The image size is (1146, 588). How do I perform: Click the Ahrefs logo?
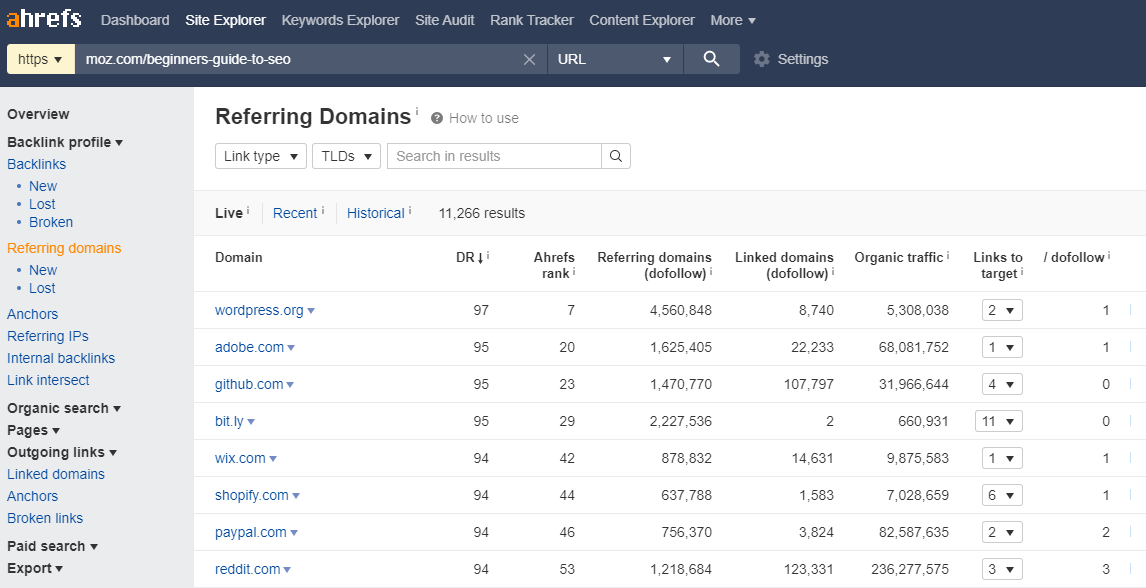click(x=44, y=18)
